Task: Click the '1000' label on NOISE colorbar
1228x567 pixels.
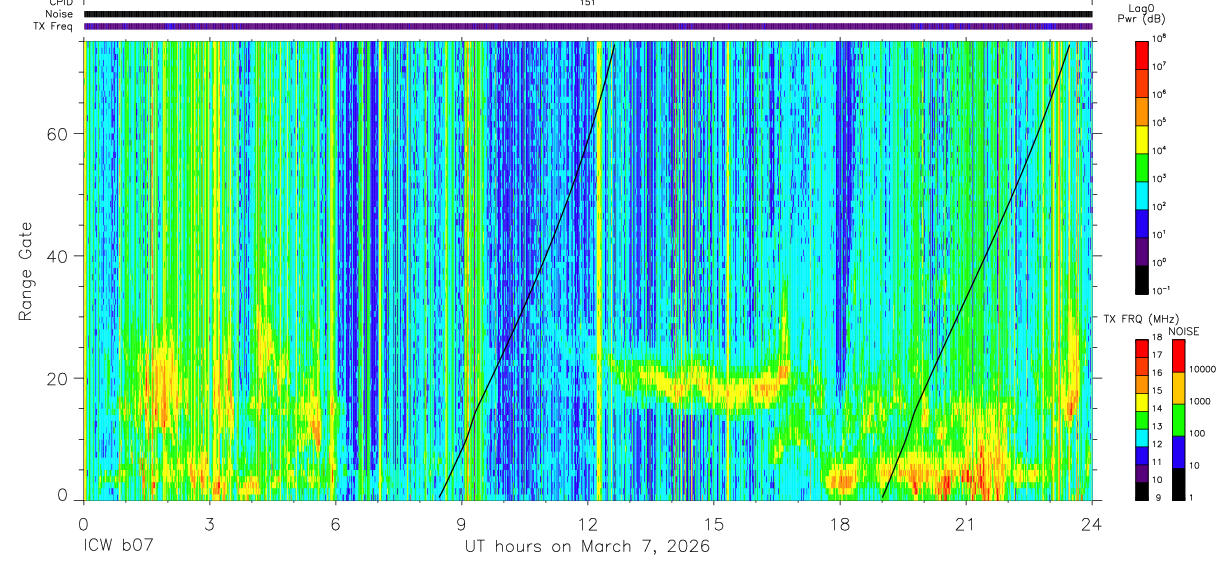Action: point(1199,402)
